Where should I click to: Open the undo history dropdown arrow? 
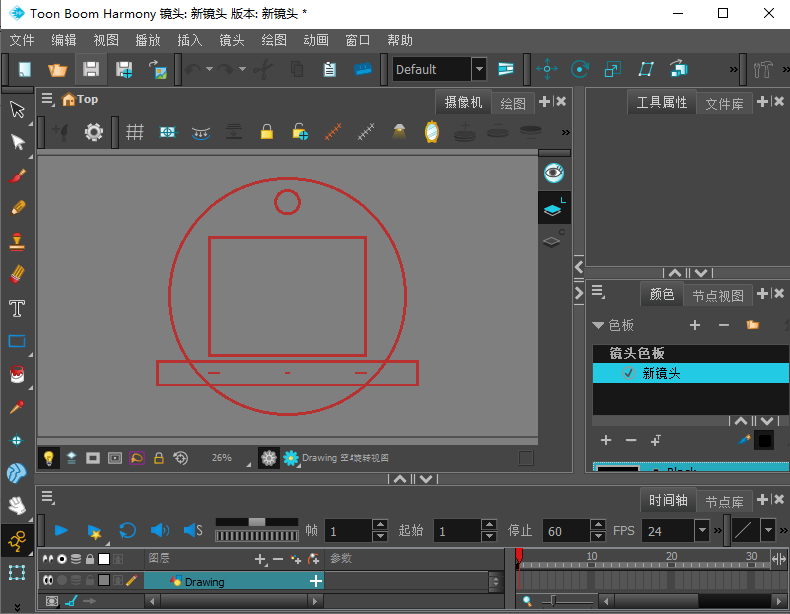click(209, 69)
